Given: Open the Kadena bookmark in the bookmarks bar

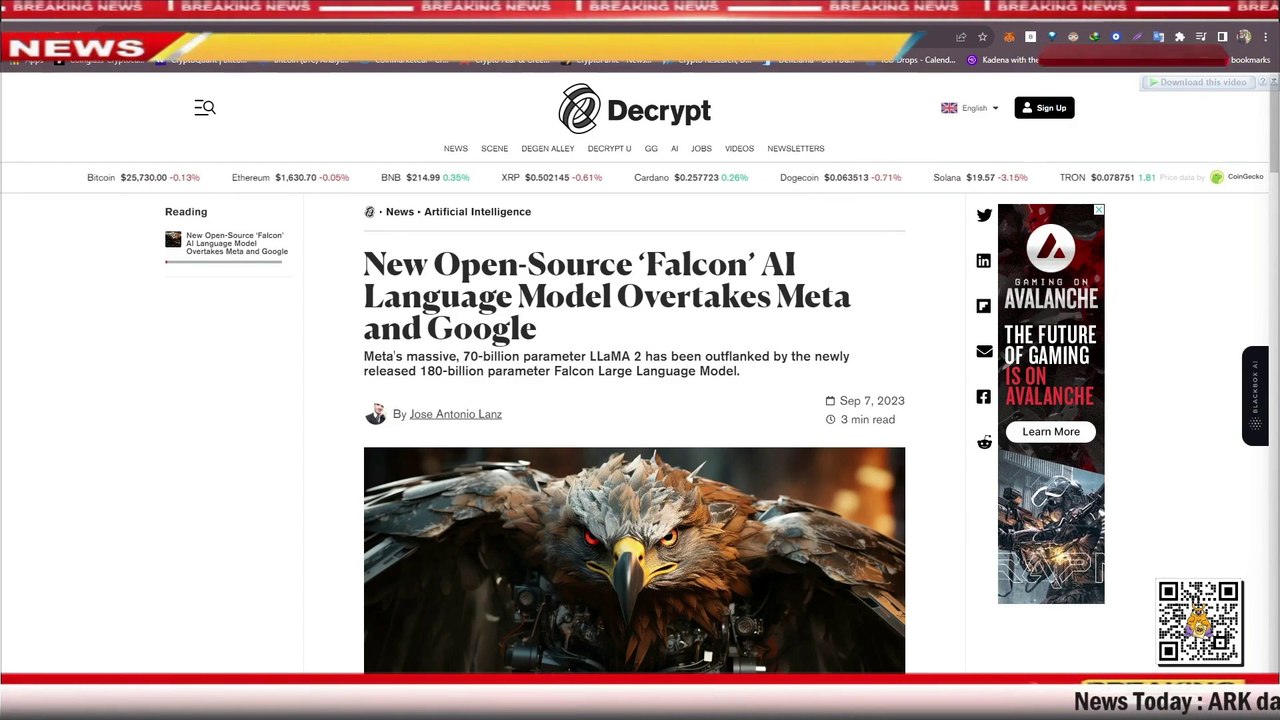Looking at the screenshot, I should [x=1003, y=60].
